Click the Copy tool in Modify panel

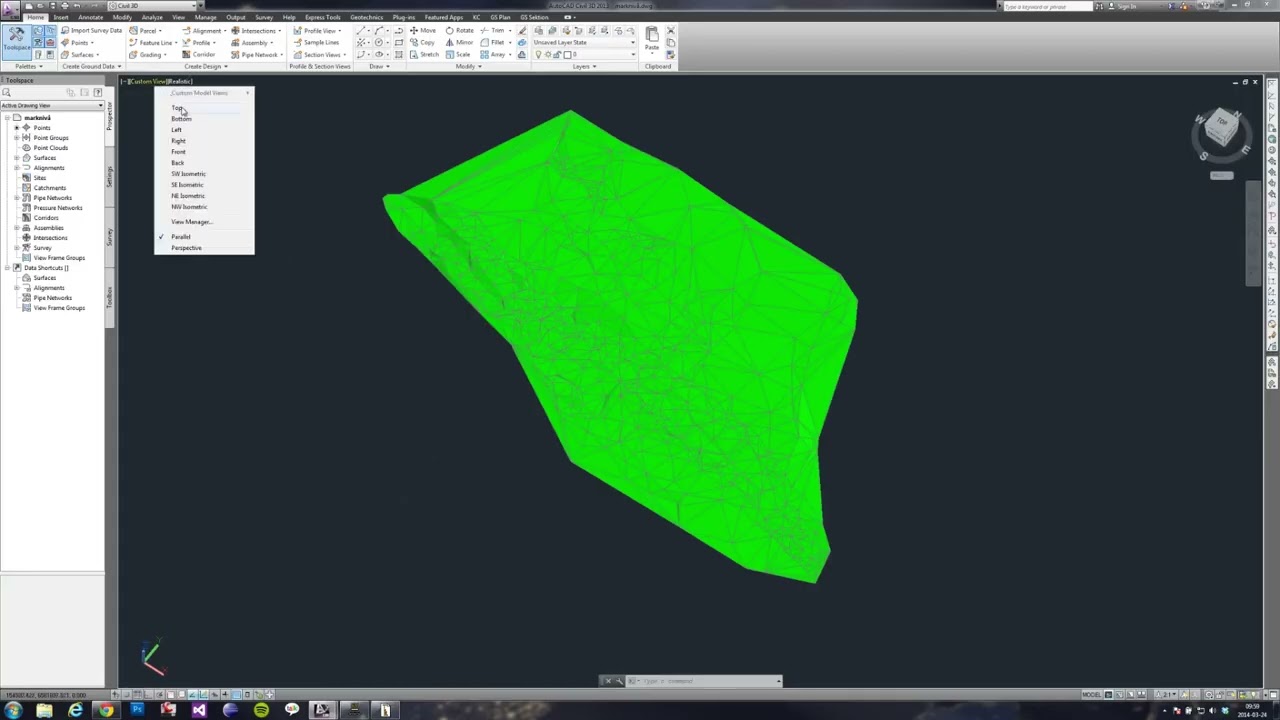click(422, 43)
